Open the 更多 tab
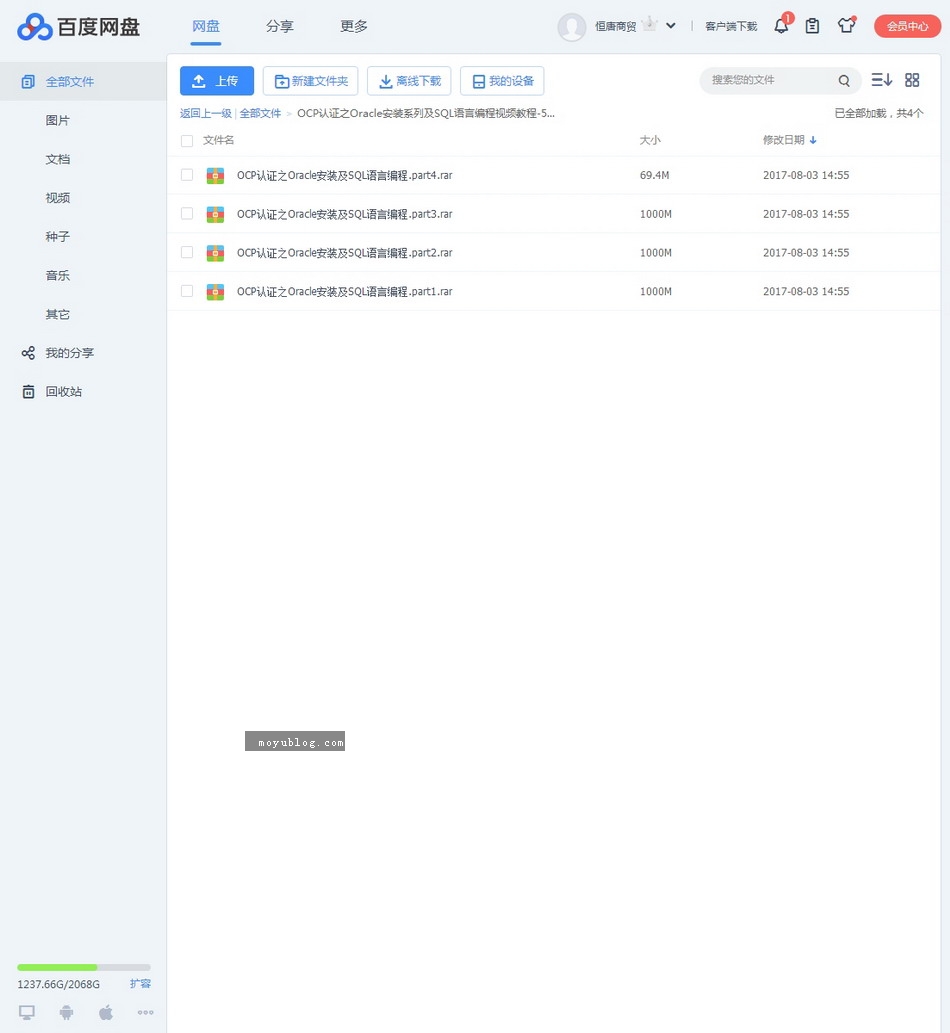The height and width of the screenshot is (1033, 950). 354,26
